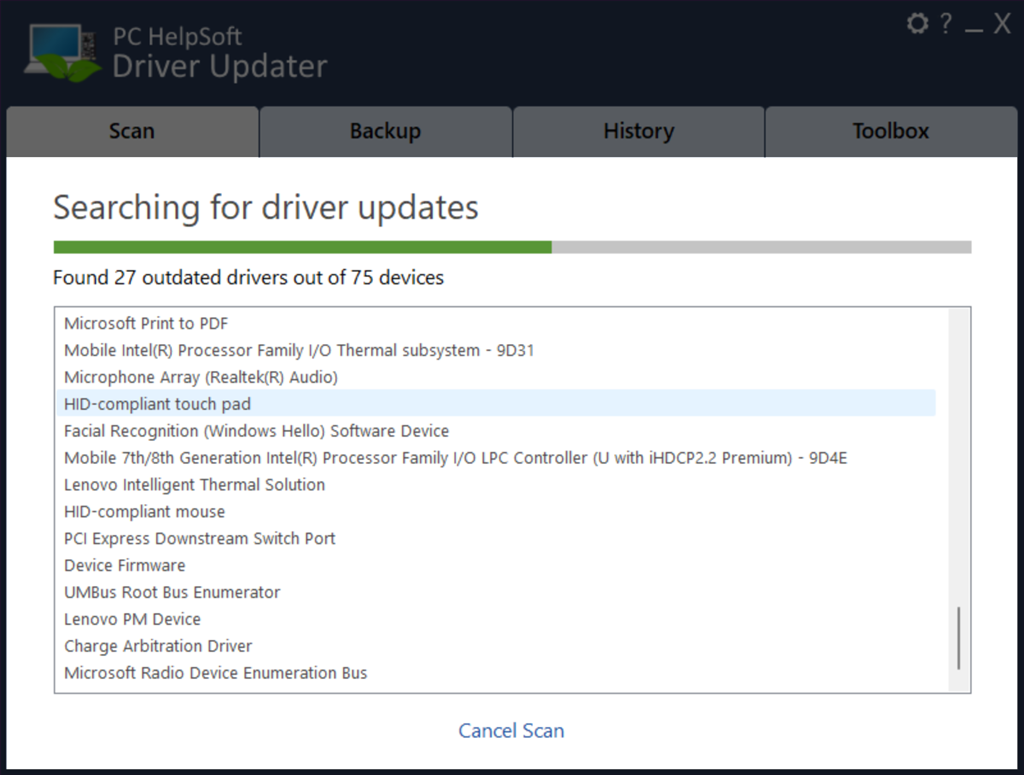1024x775 pixels.
Task: Select Microphone Array (Realtek(R) Audio) entry
Action: (x=496, y=377)
